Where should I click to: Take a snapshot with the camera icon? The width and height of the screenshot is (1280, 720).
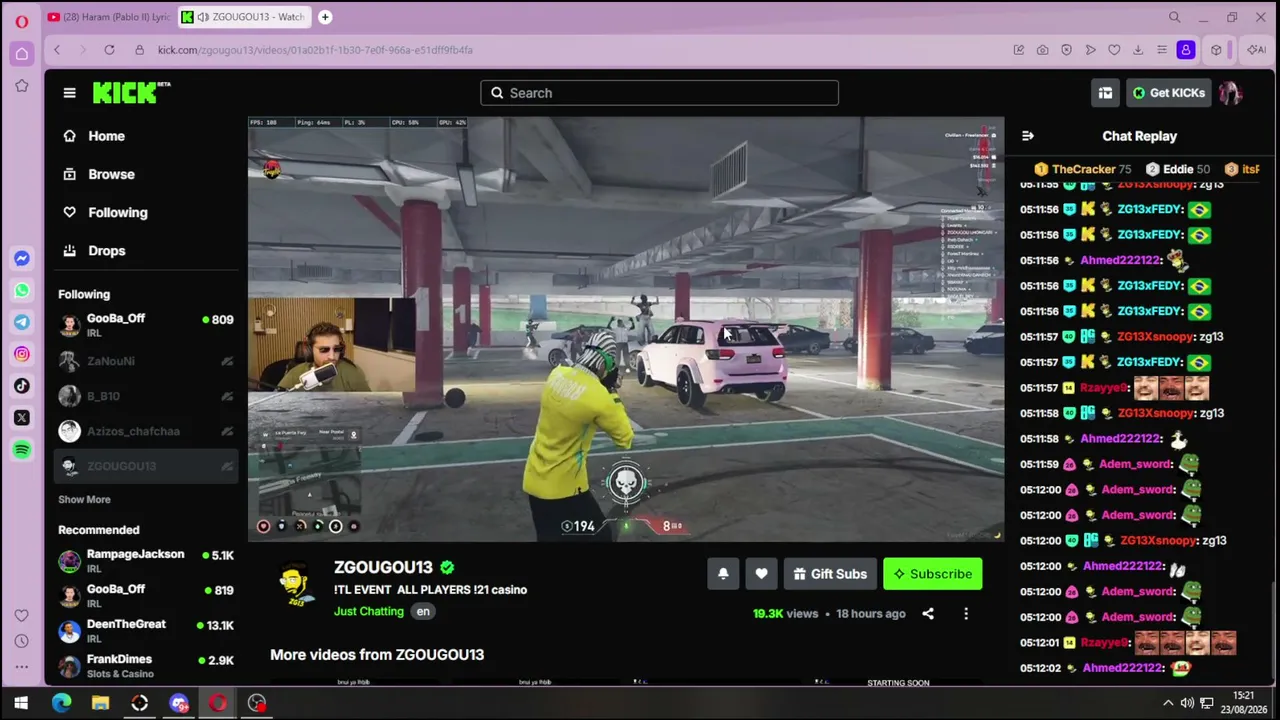tap(1042, 50)
